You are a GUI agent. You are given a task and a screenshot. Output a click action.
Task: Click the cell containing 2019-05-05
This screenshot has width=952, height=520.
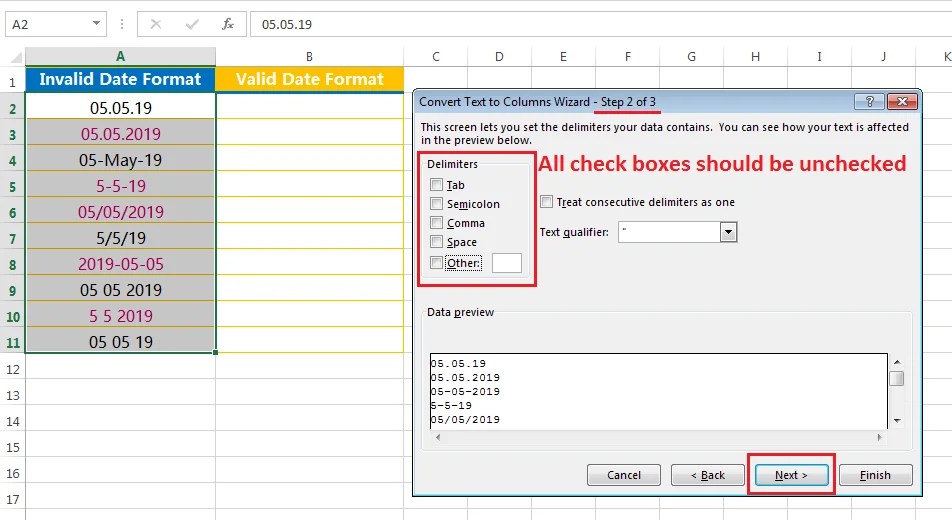[120, 264]
